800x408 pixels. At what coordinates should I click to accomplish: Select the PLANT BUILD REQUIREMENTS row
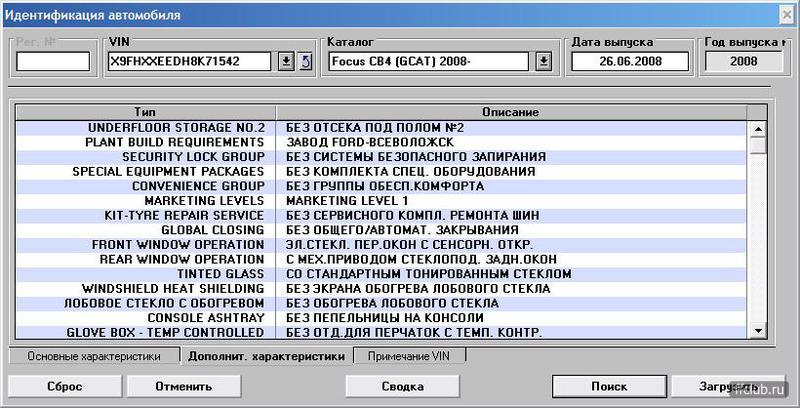381,142
